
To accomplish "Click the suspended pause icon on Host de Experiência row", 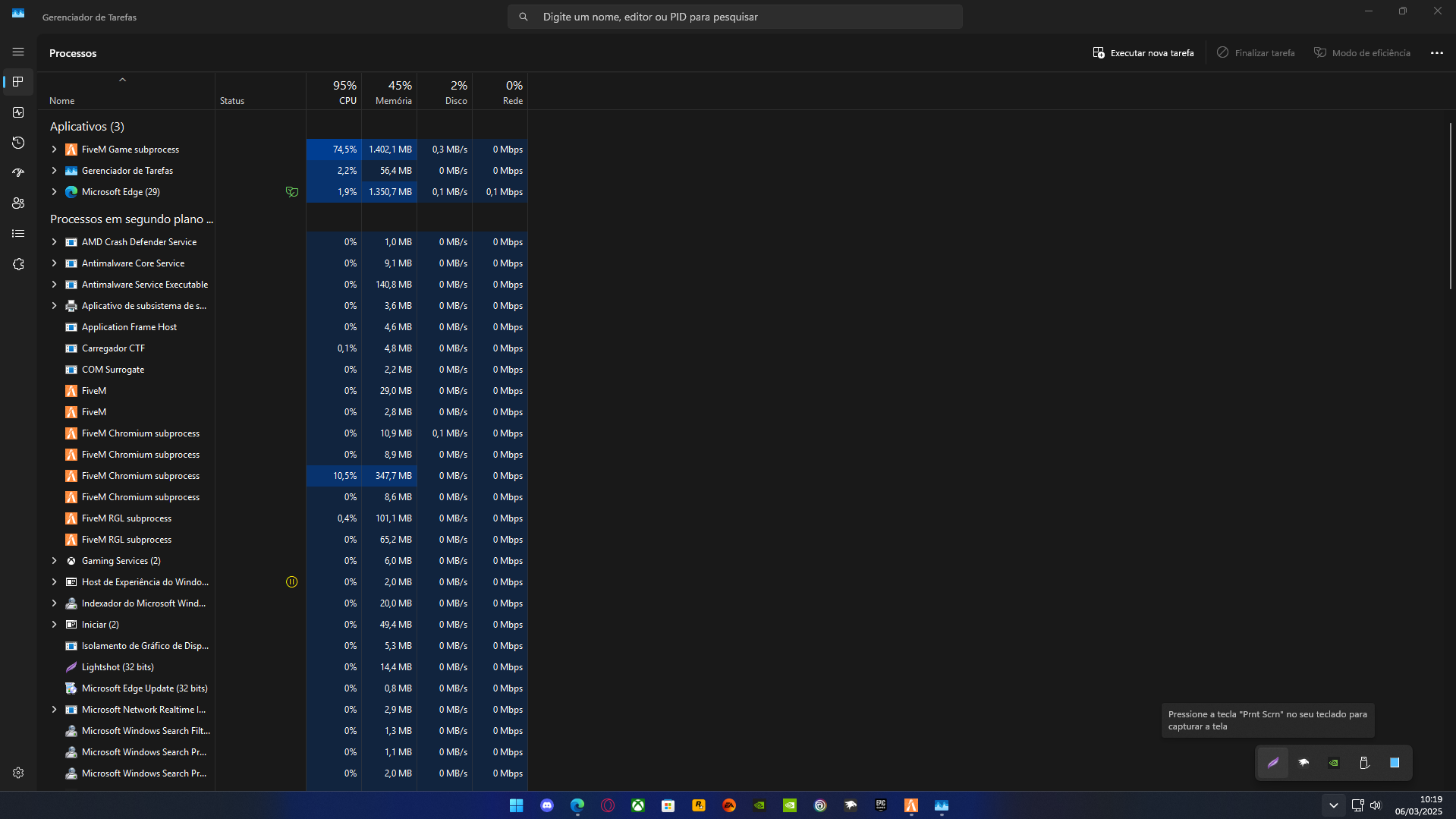I will tap(292, 582).
